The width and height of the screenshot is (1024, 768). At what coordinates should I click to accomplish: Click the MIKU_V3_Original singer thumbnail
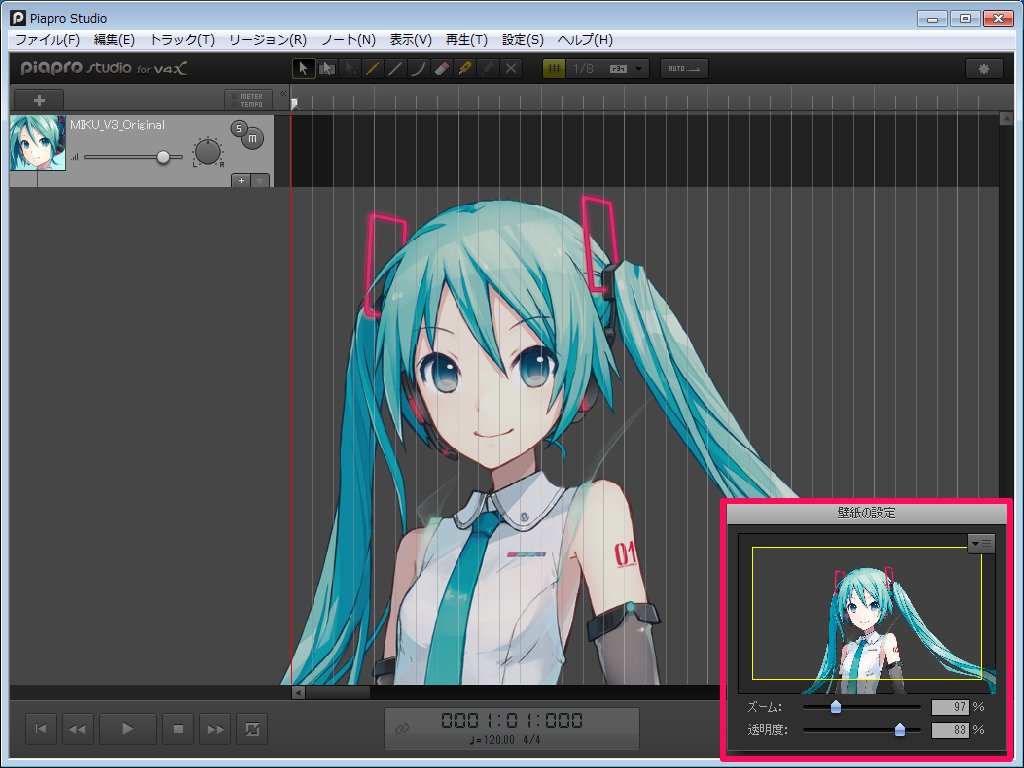38,143
